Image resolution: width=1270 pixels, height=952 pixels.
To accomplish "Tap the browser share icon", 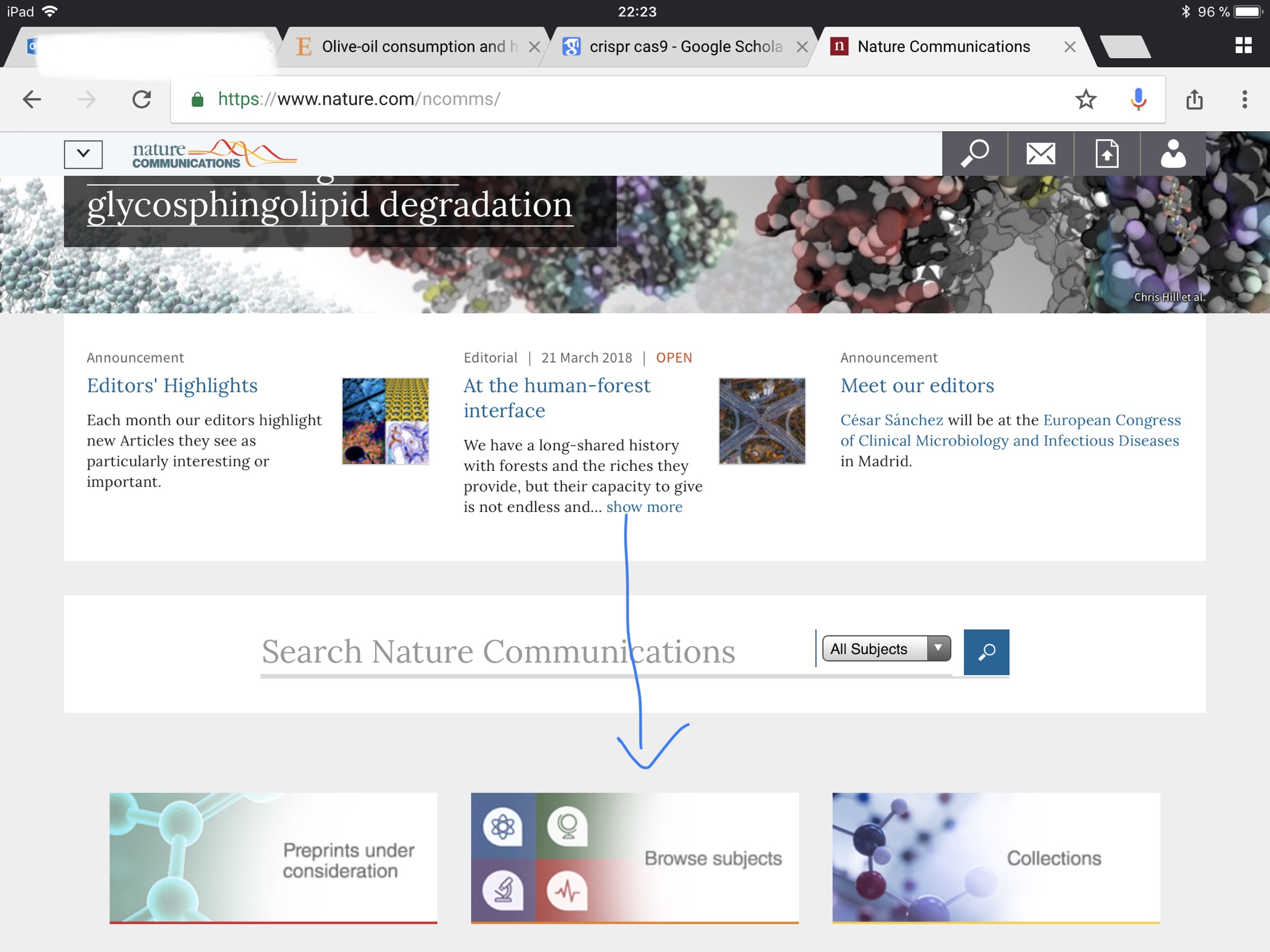I will [x=1194, y=99].
